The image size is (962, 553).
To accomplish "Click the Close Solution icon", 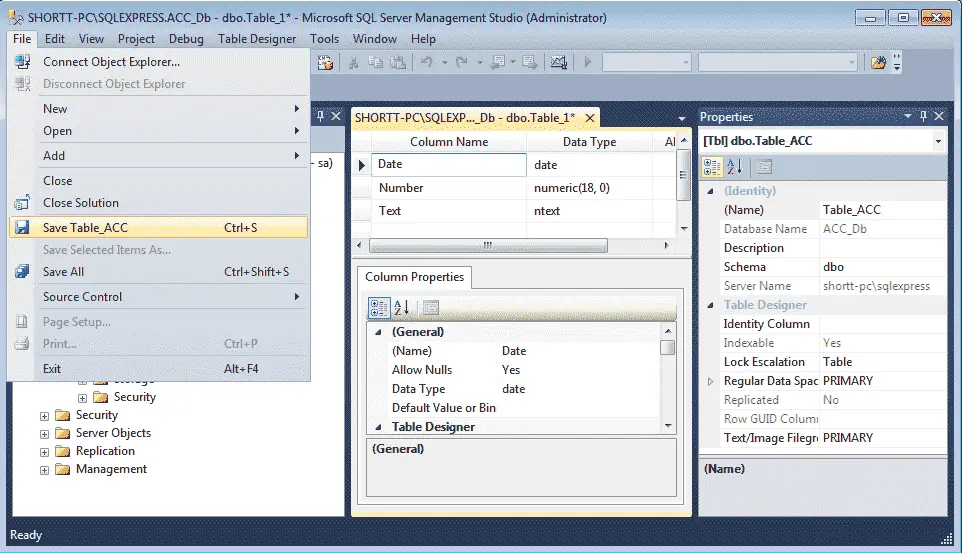I will 22,203.
